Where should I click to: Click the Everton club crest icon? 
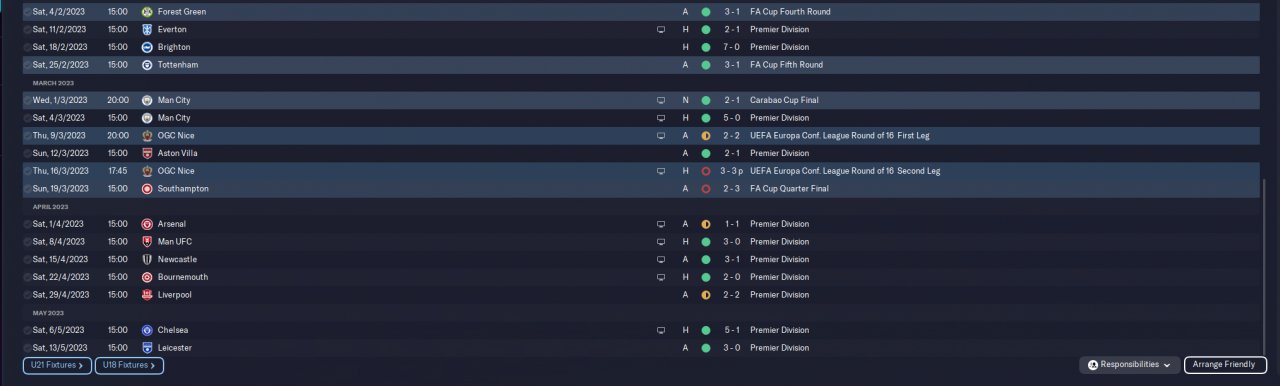147,30
